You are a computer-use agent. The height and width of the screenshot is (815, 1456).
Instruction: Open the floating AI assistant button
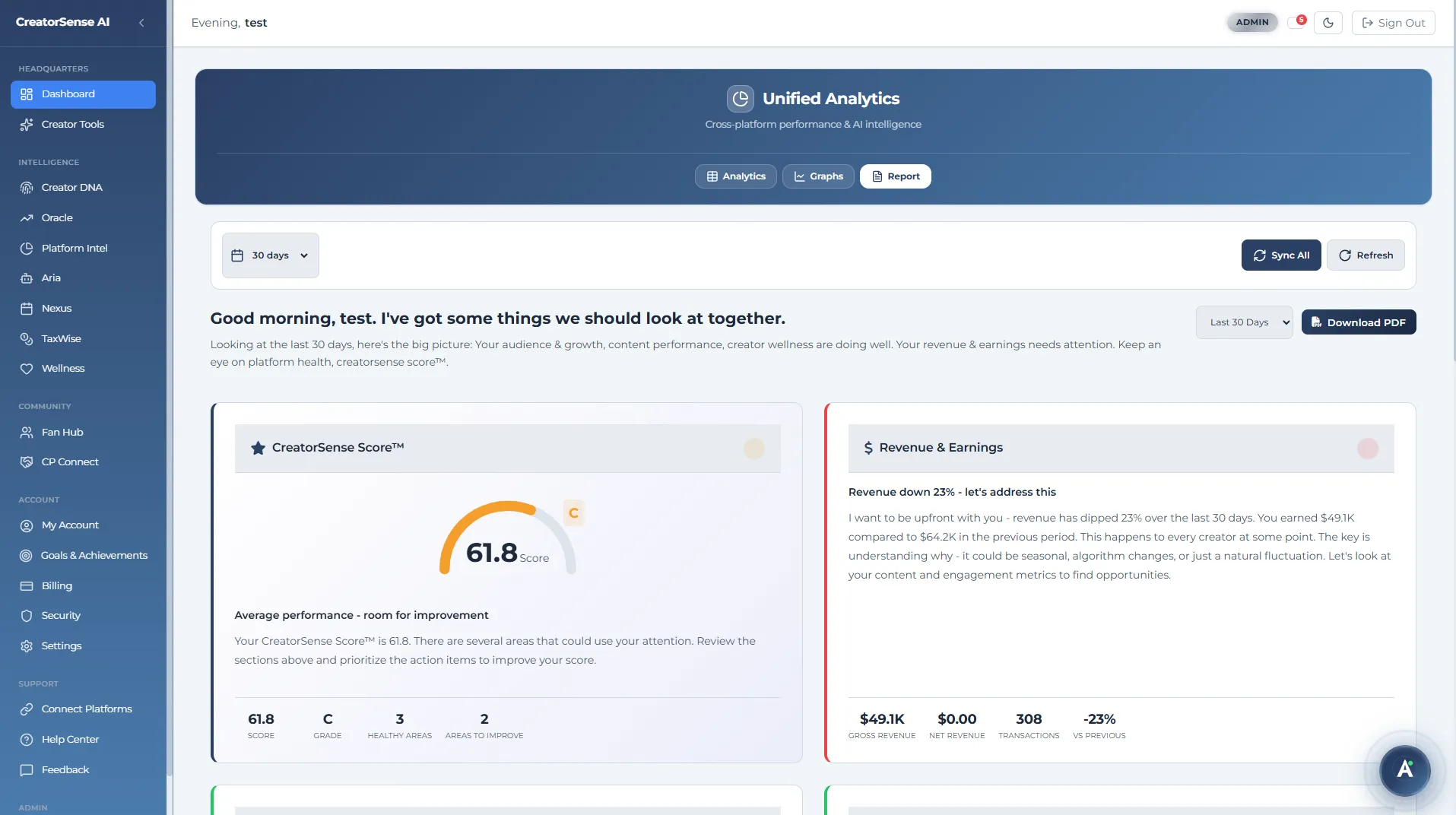[x=1404, y=770]
